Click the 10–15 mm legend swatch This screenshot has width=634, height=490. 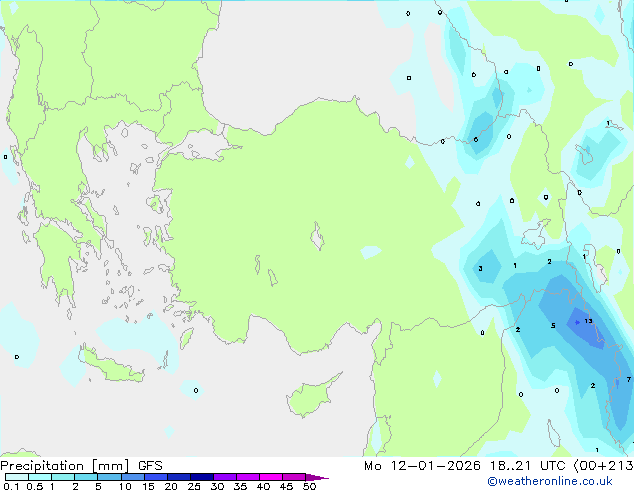click(x=132, y=477)
